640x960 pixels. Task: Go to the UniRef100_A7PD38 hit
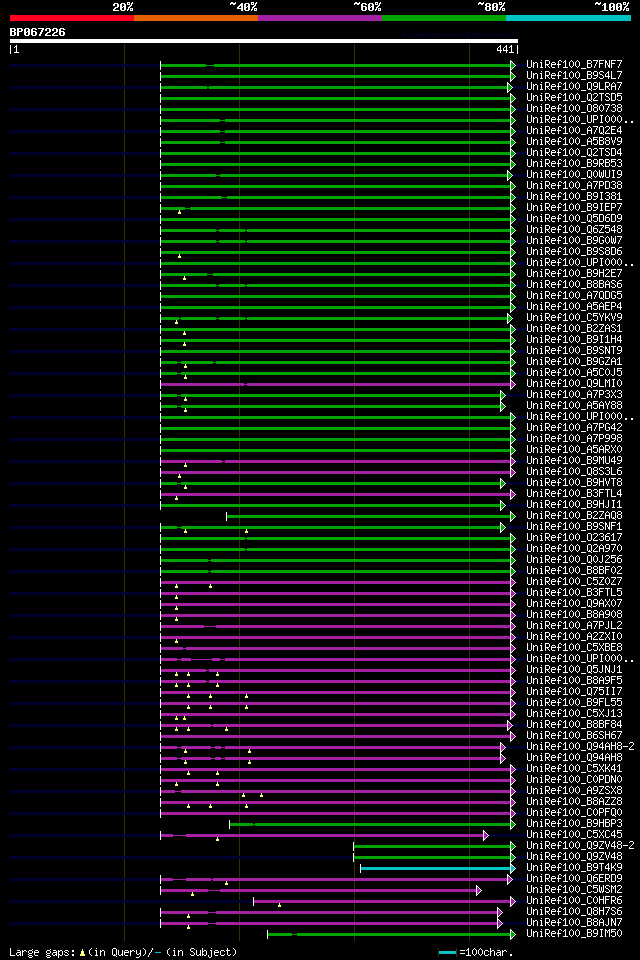click(x=574, y=186)
